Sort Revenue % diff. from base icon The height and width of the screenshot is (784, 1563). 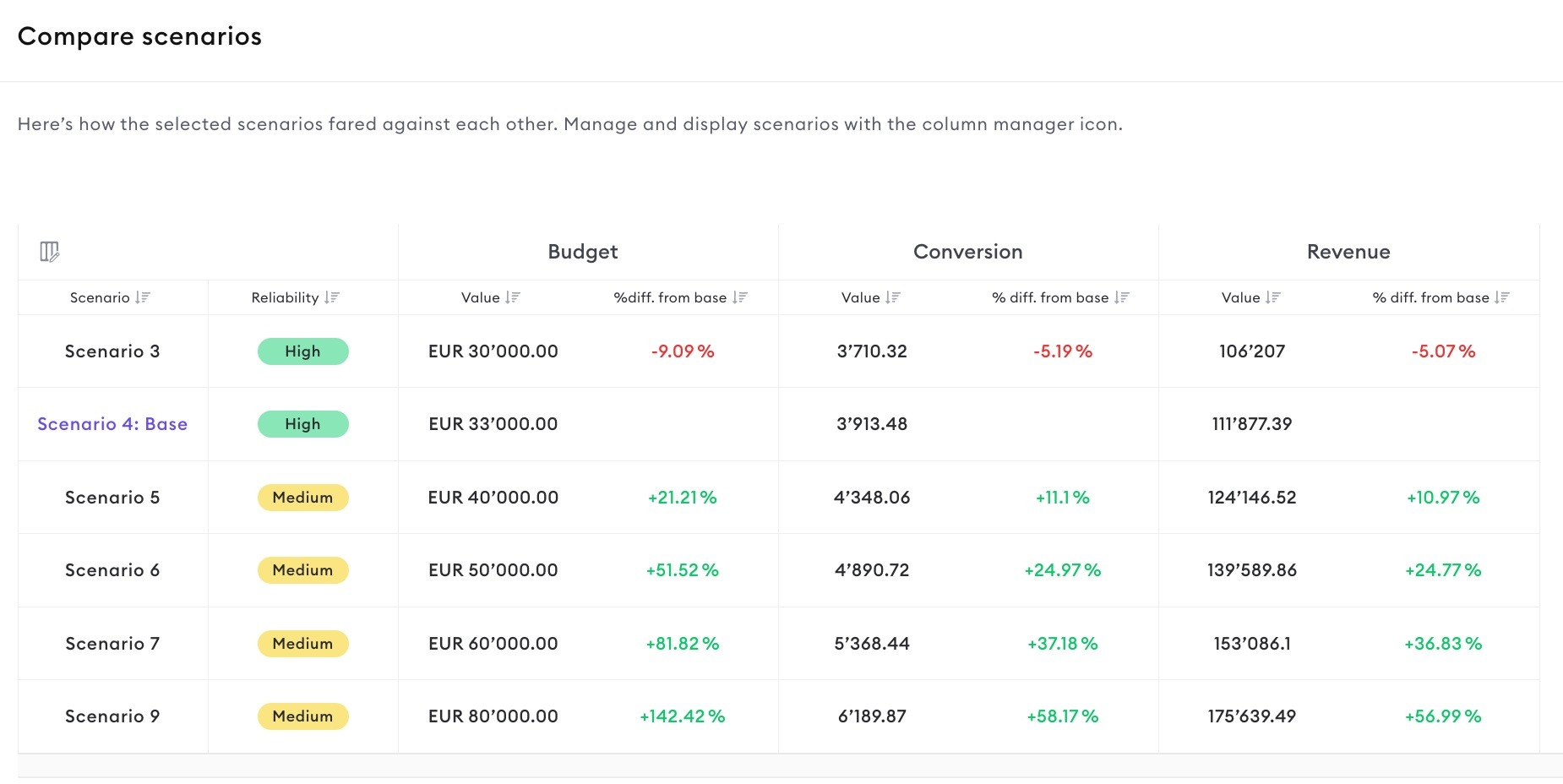pos(1502,297)
